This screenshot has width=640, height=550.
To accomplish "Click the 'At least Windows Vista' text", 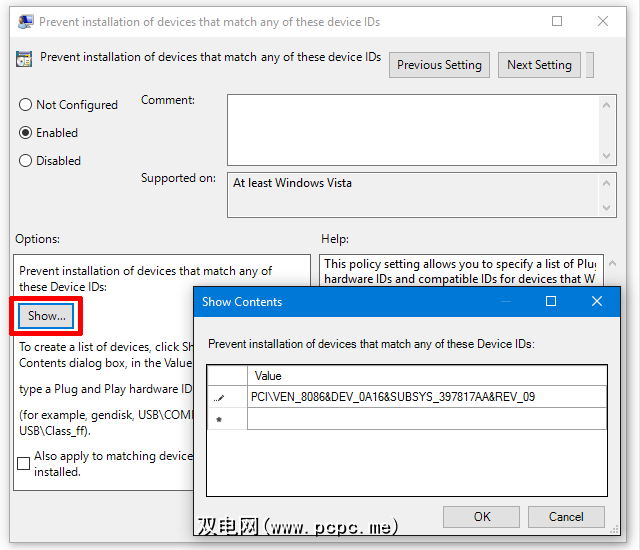I will point(292,183).
